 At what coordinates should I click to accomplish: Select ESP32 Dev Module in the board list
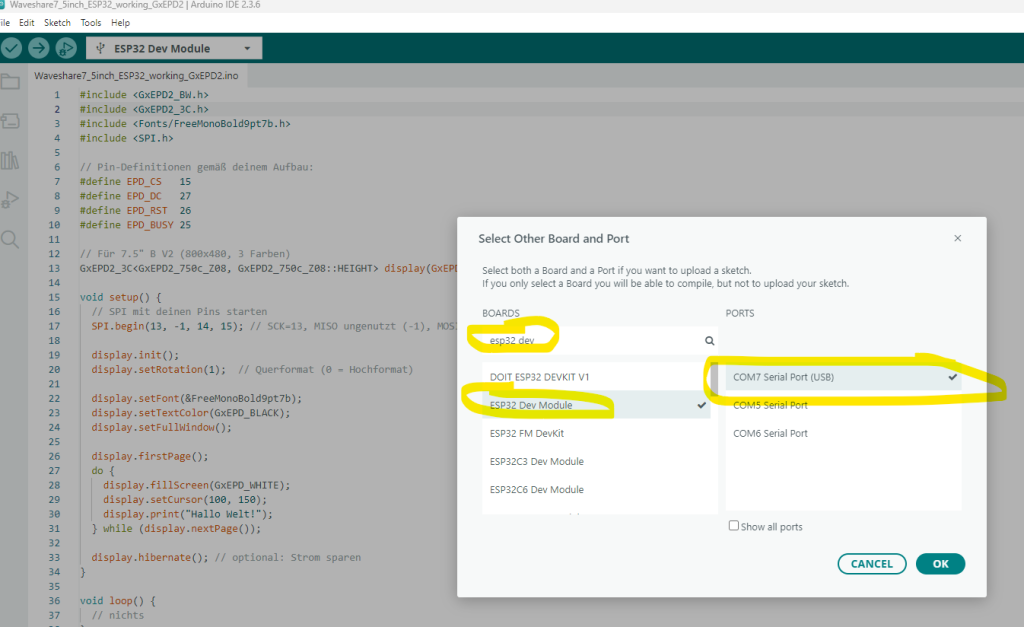(596, 405)
